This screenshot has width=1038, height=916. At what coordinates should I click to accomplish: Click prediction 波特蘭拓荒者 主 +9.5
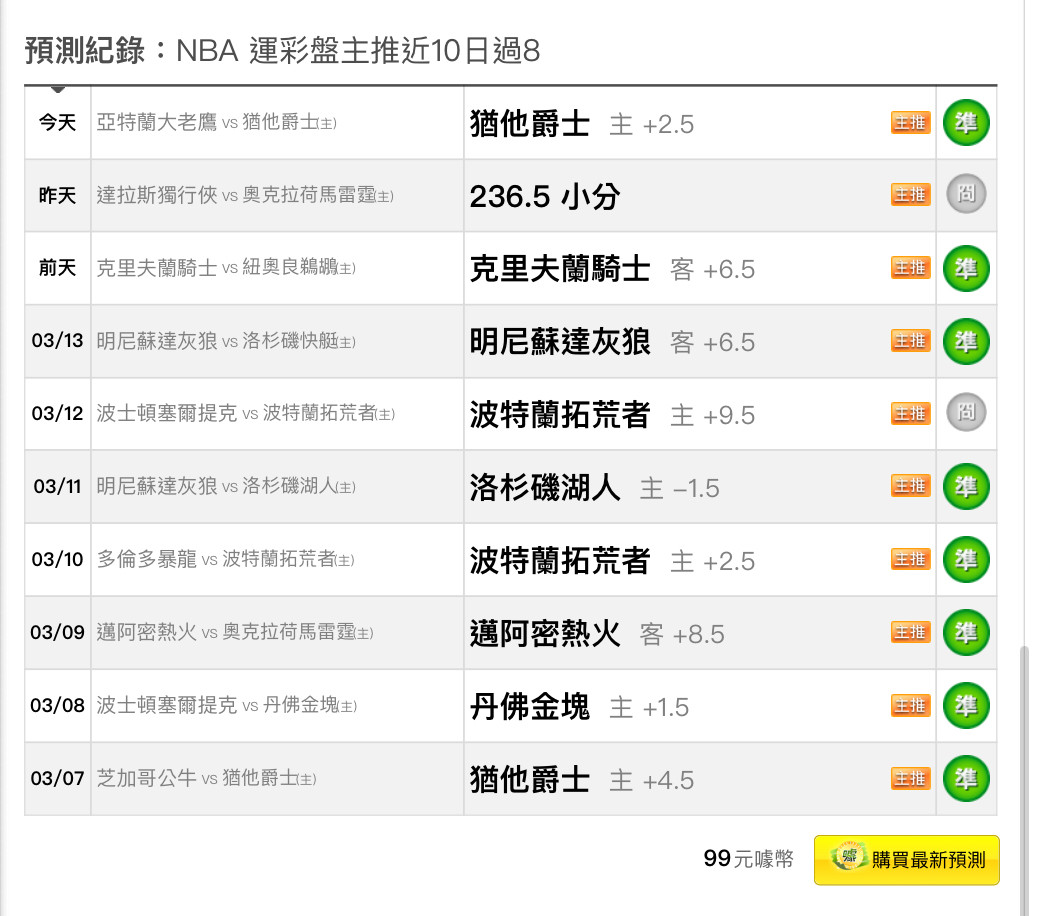[x=612, y=415]
